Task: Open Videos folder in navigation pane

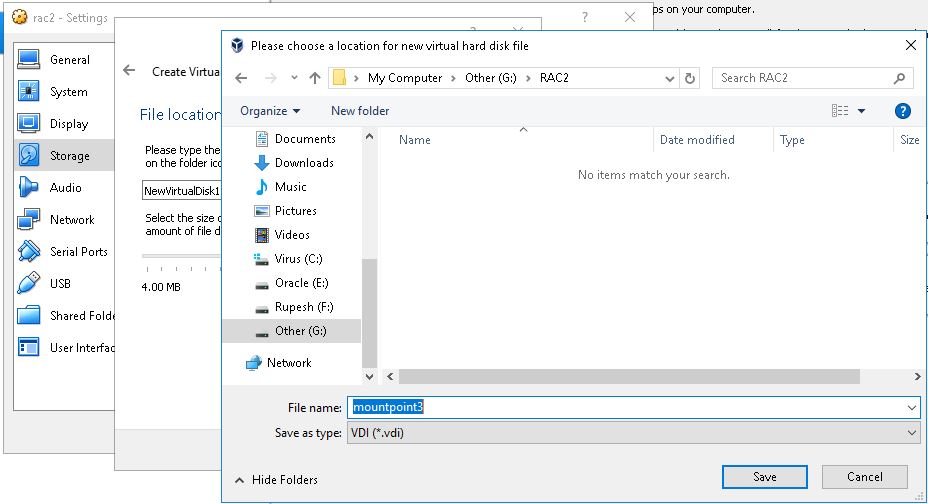Action: (x=282, y=235)
